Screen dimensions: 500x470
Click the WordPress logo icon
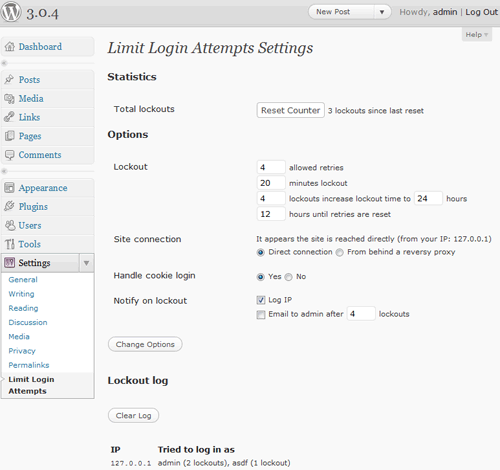tap(11, 12)
